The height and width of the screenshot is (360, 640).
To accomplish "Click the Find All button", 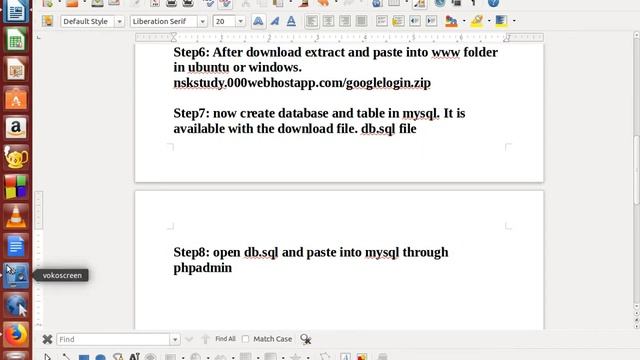I will (225, 339).
